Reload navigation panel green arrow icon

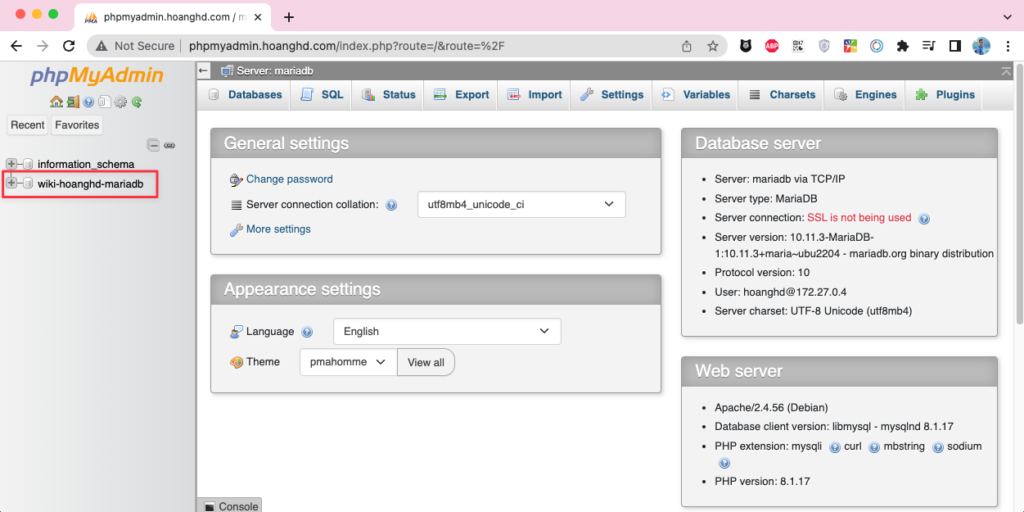(136, 102)
